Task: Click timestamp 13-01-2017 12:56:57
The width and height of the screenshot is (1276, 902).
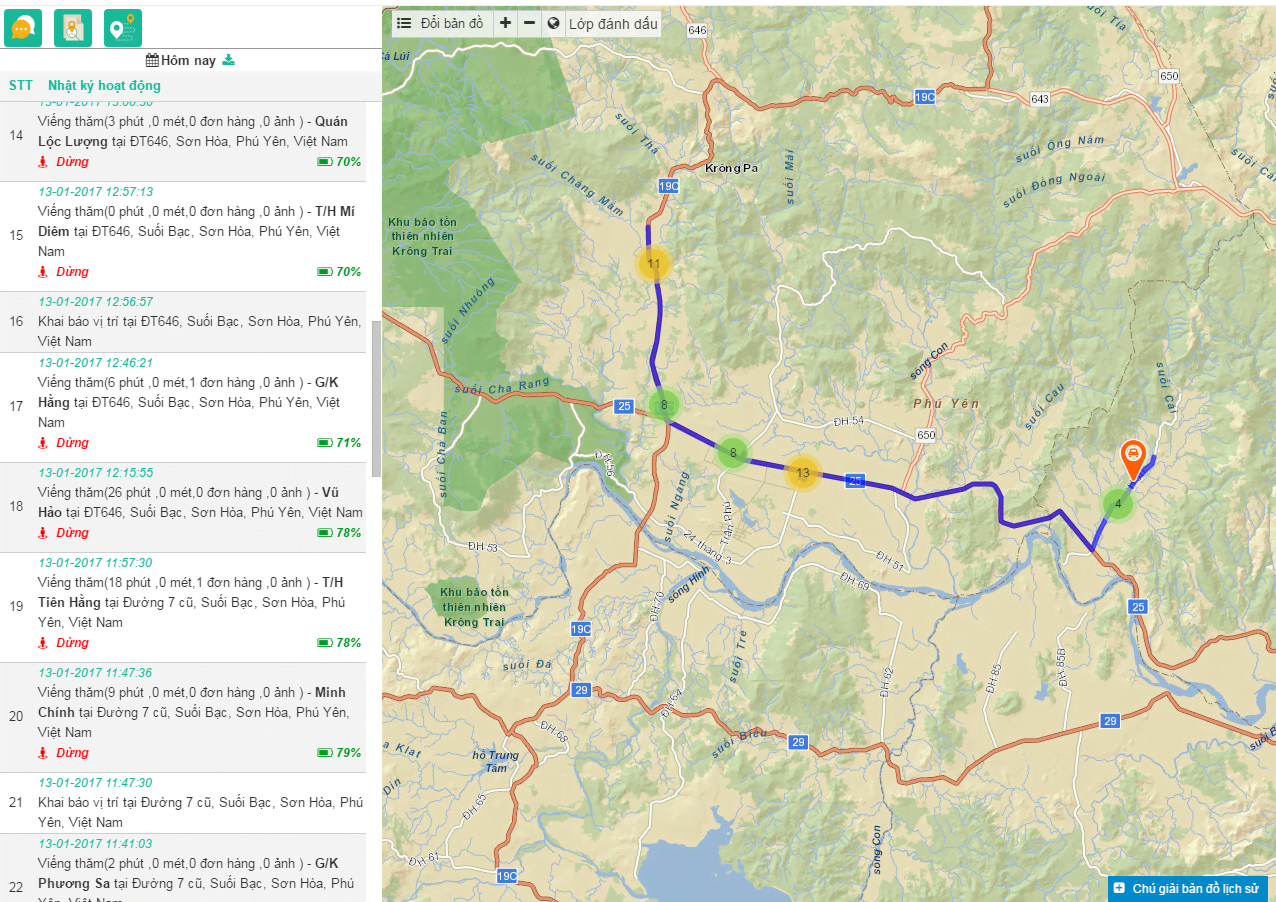Action: pos(96,302)
